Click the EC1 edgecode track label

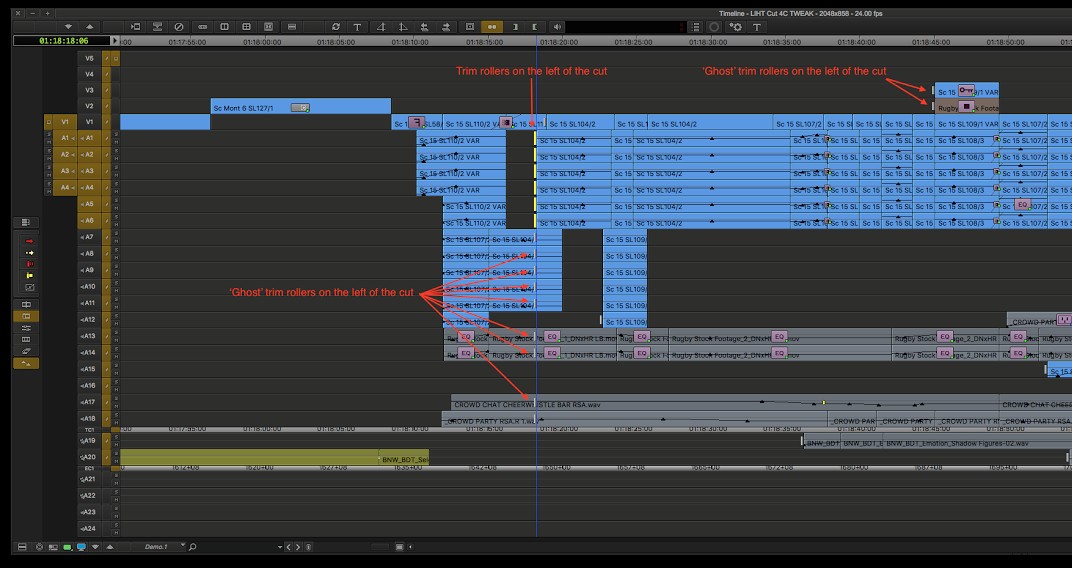pyautogui.click(x=89, y=468)
